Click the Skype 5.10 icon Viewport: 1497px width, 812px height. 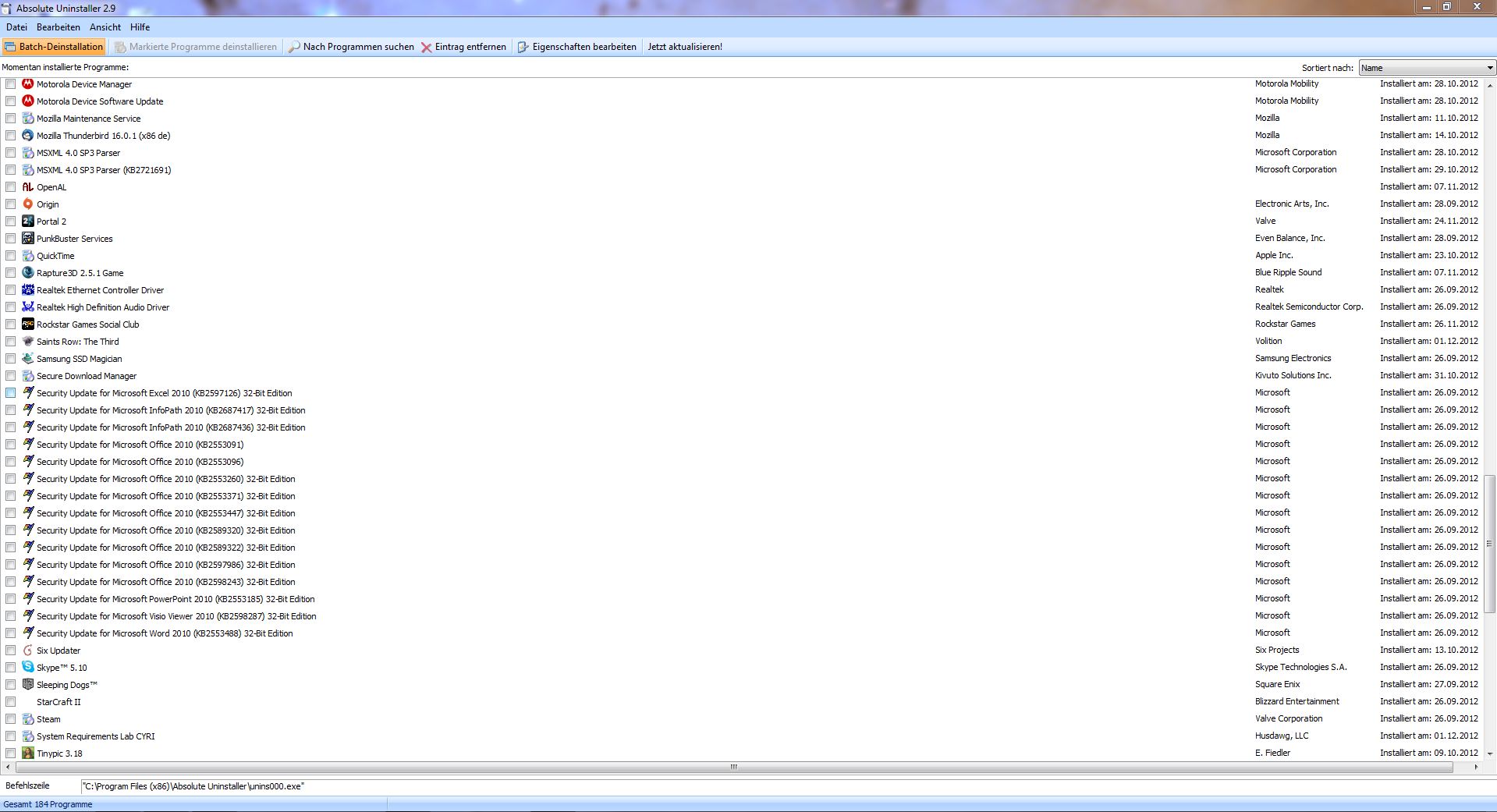tap(28, 667)
